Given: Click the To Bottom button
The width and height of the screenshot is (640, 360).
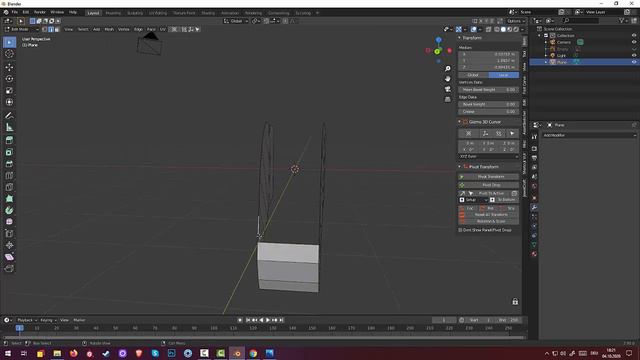Looking at the screenshot, I should tap(504, 200).
